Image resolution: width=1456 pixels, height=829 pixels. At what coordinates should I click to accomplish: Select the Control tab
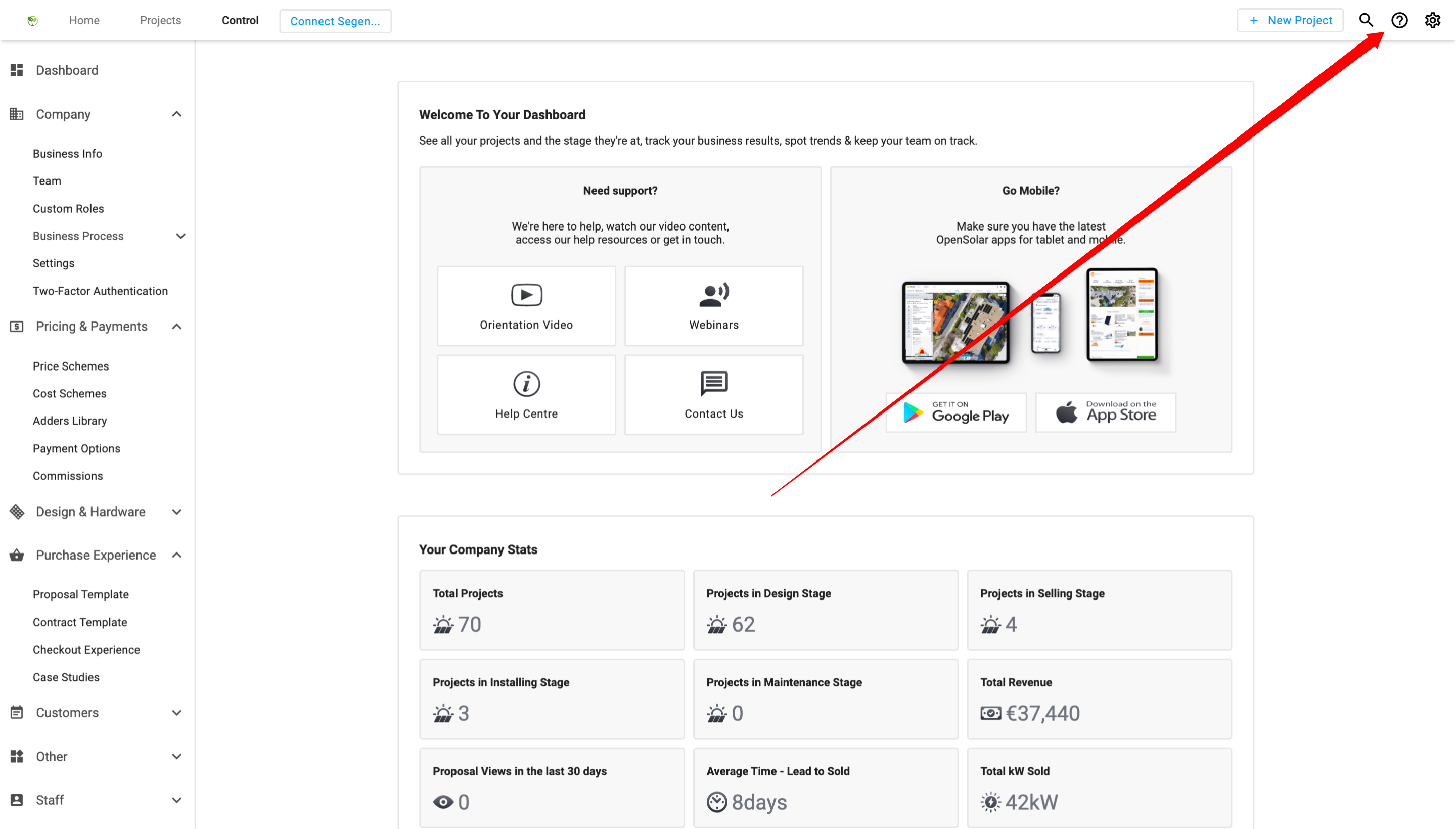pos(240,21)
